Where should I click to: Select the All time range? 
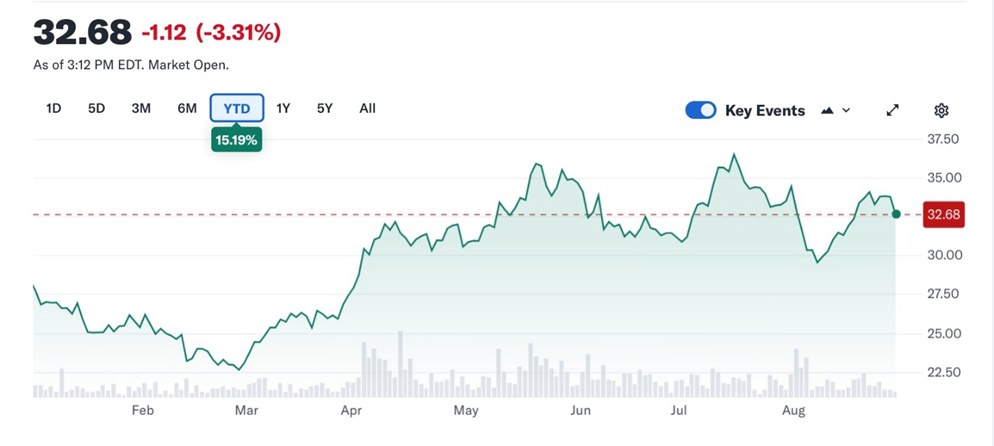367,108
